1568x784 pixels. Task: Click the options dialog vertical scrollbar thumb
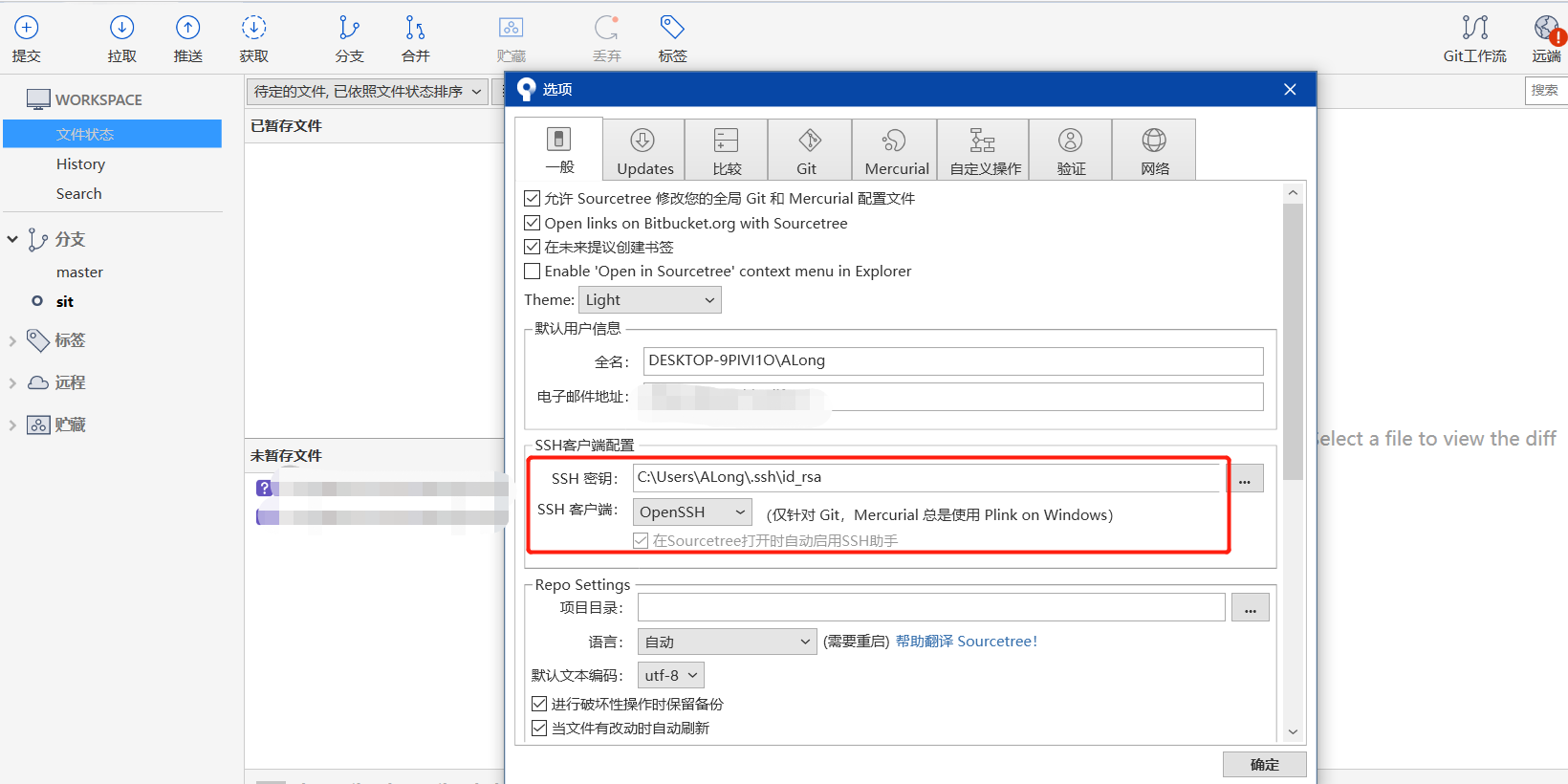[x=1293, y=341]
